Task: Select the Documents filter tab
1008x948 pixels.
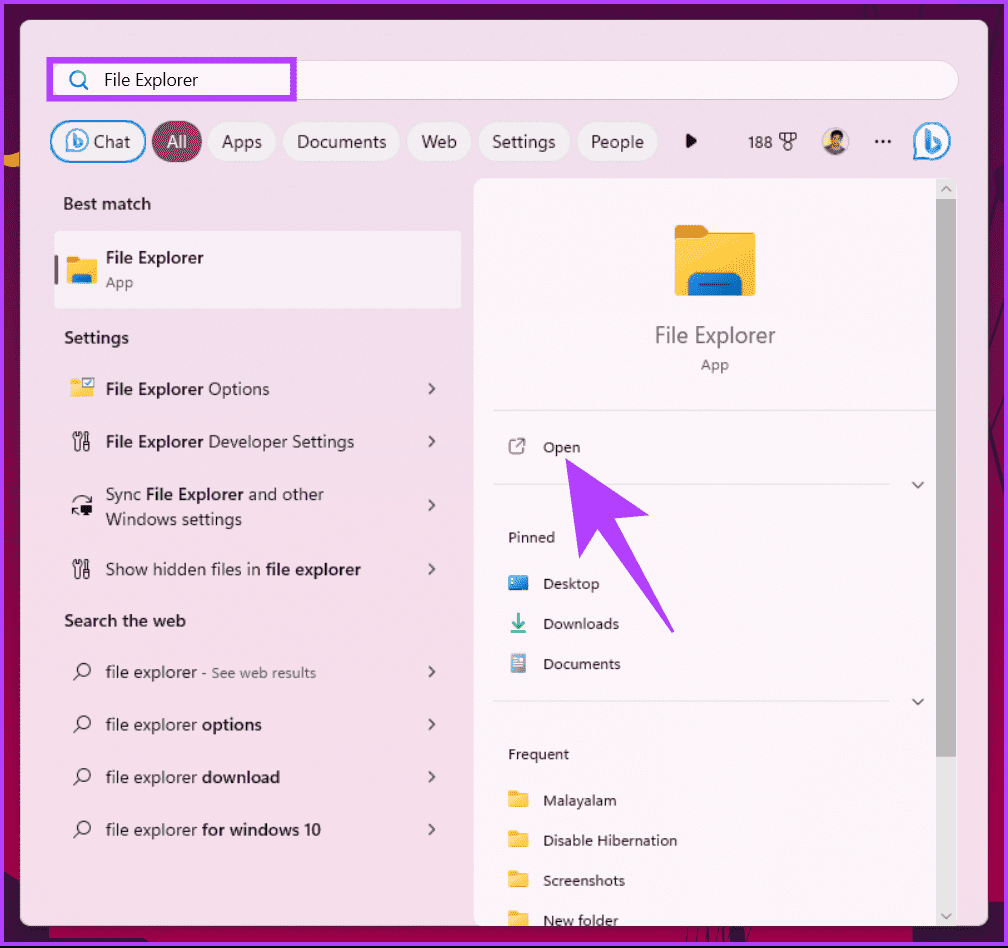Action: tap(341, 142)
